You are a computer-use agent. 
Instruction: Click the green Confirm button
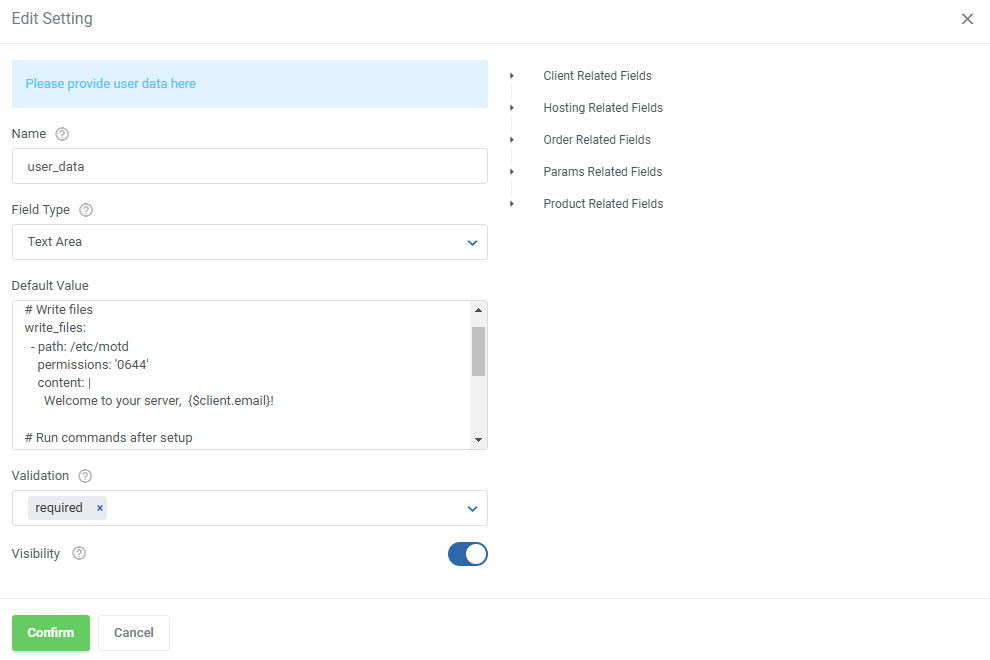click(51, 633)
